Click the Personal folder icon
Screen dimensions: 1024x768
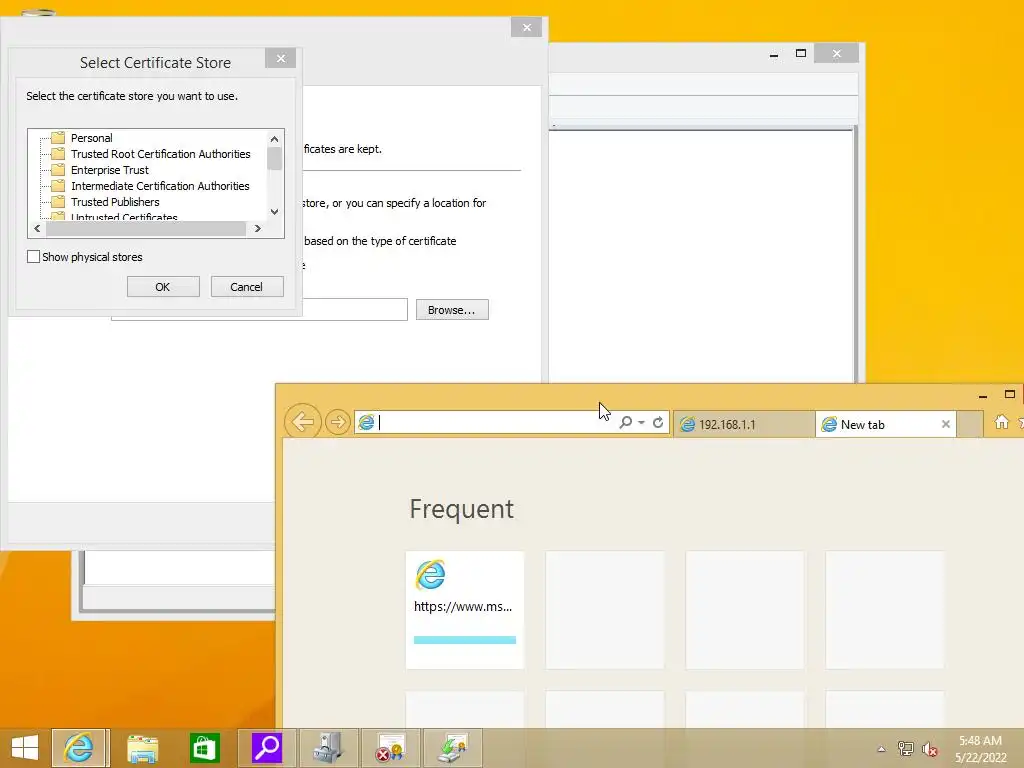[58, 138]
